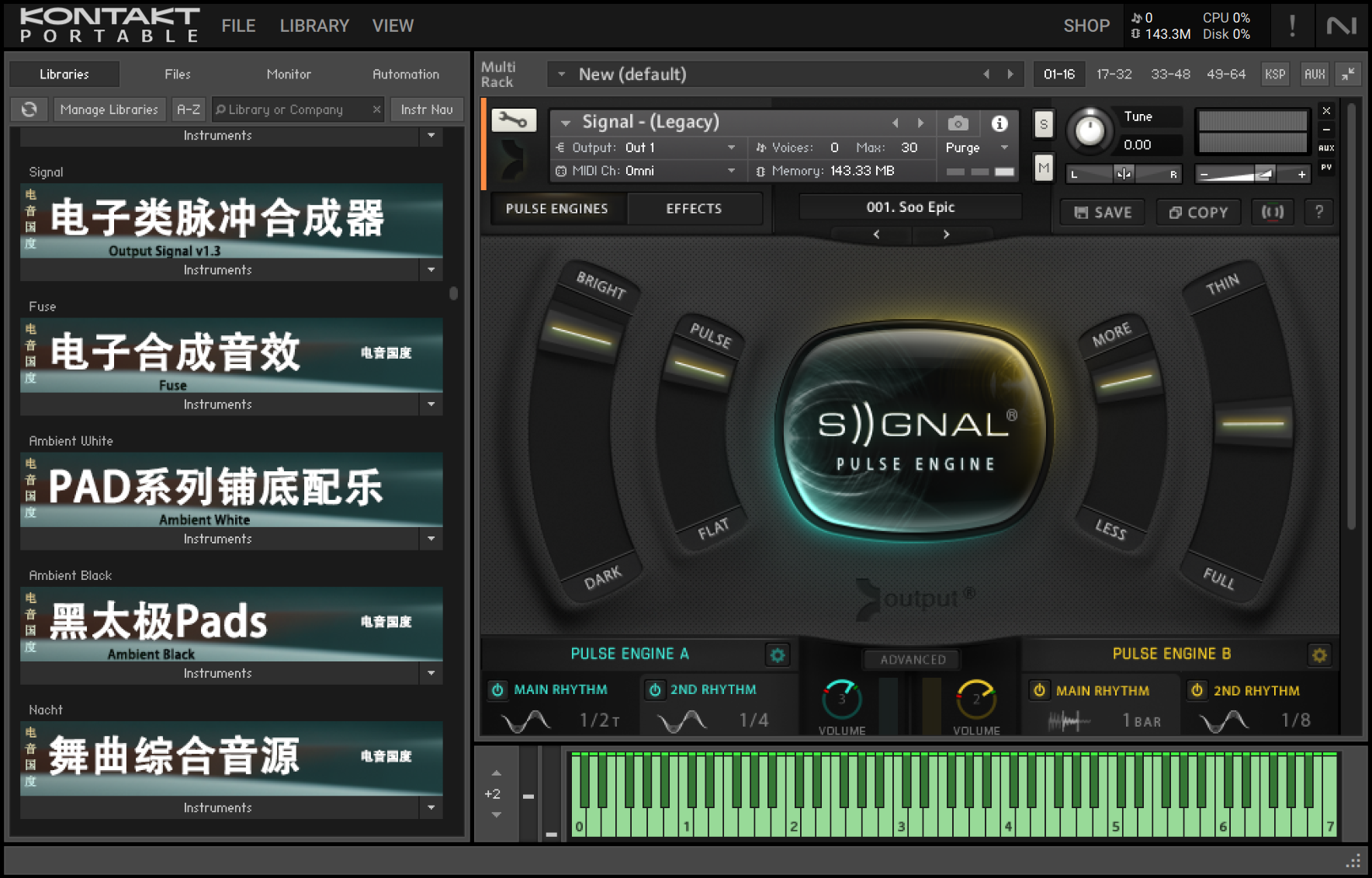Shift keyboard octave down arrow
Screen dimensions: 1372x878
click(497, 815)
